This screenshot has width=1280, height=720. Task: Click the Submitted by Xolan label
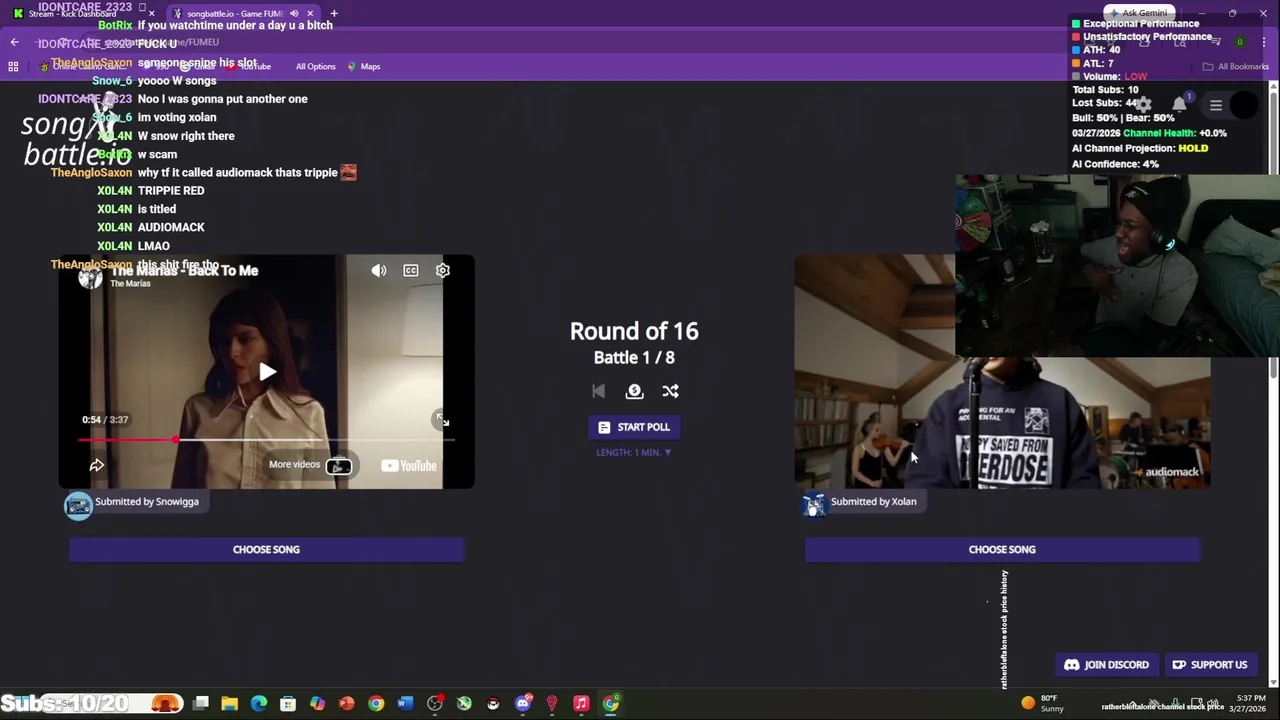tap(873, 501)
